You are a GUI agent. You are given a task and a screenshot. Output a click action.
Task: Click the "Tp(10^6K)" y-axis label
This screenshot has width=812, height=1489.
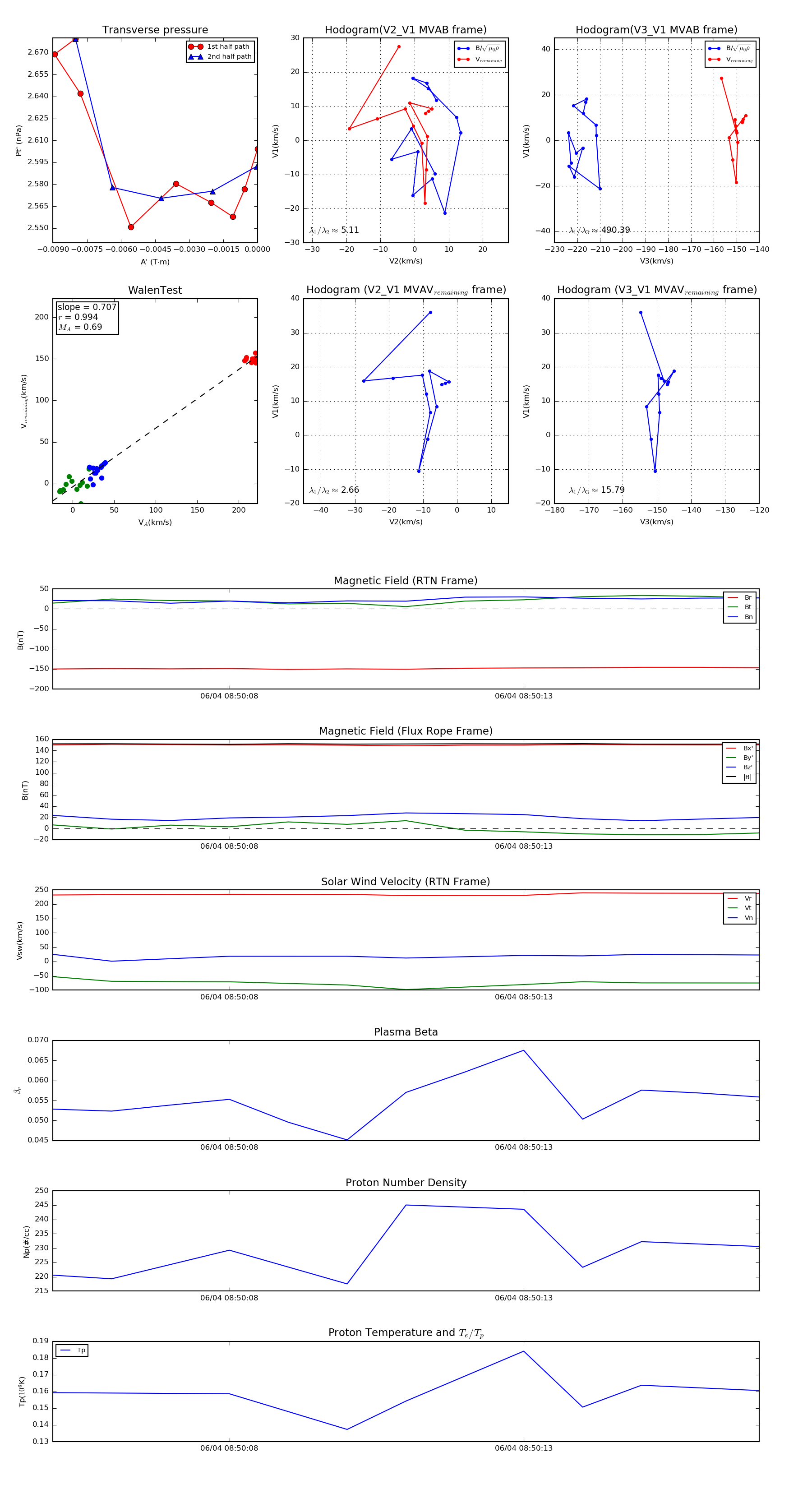click(22, 1392)
